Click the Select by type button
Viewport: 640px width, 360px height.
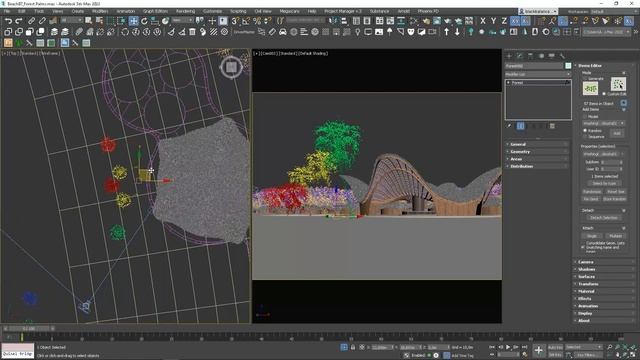[x=604, y=184]
